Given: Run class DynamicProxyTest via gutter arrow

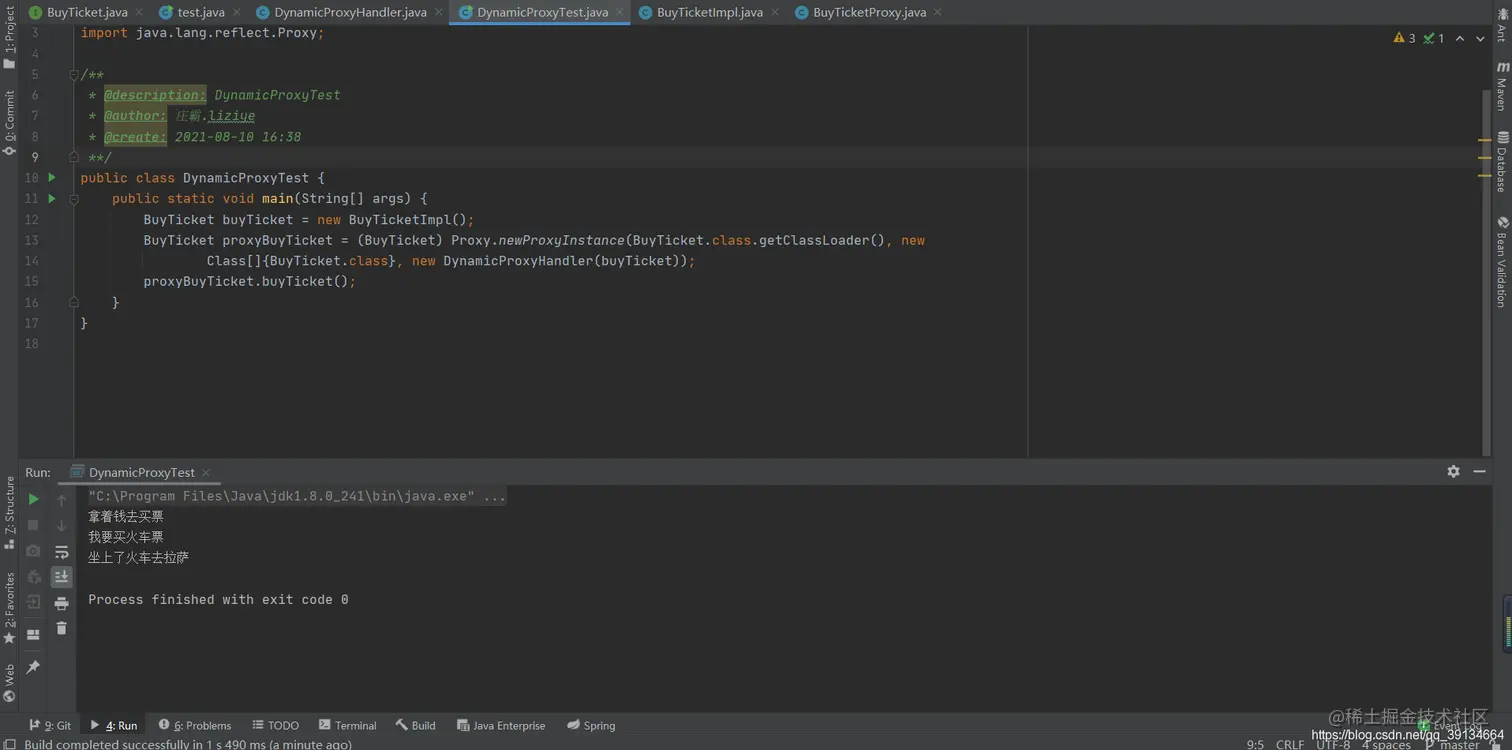Looking at the screenshot, I should (x=52, y=178).
